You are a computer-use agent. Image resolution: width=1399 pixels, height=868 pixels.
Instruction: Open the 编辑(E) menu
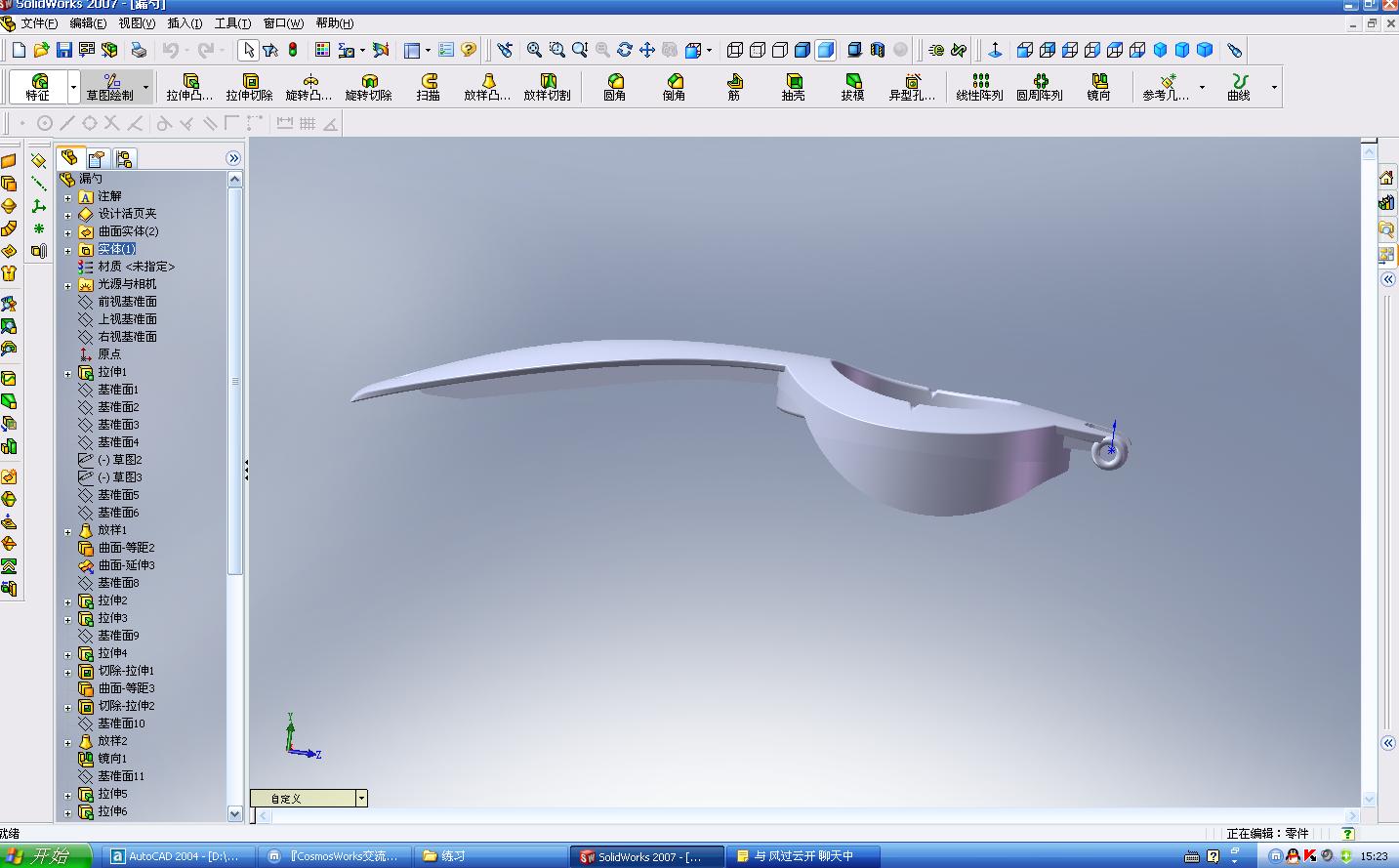click(x=88, y=23)
